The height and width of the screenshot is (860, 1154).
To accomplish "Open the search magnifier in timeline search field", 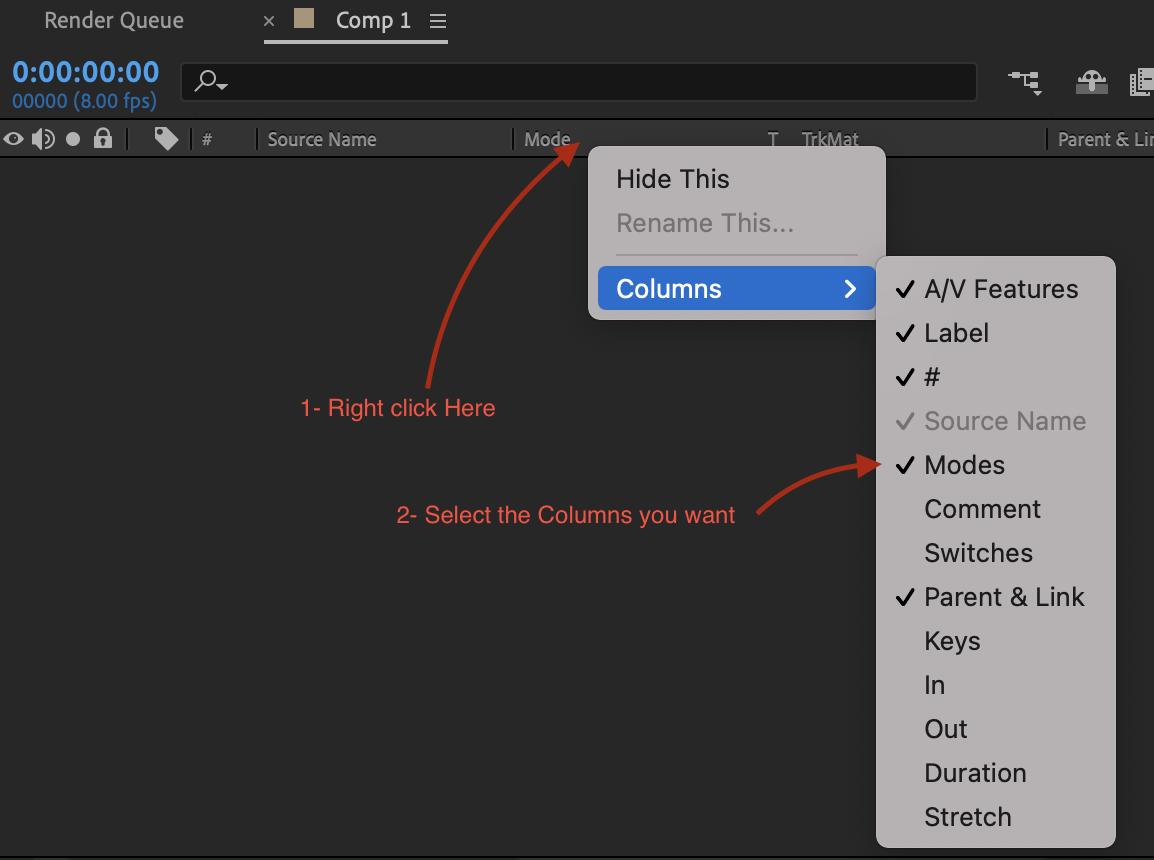I will tap(207, 82).
